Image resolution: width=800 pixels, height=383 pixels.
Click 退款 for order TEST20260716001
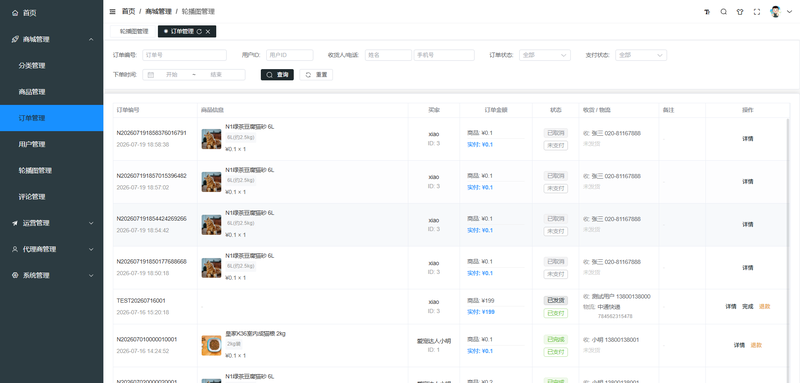(x=764, y=307)
